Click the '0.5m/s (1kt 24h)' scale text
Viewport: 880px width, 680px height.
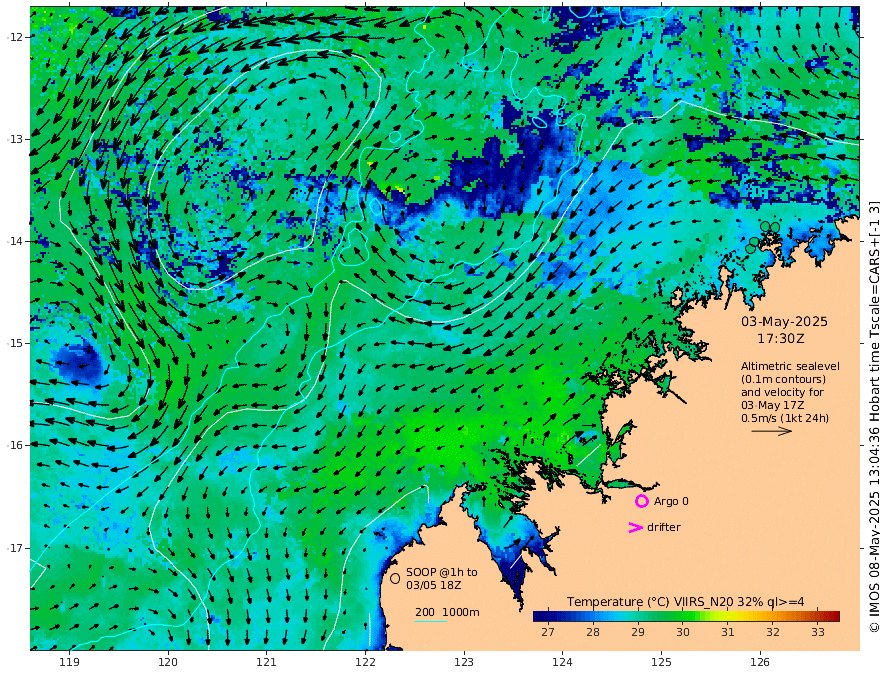click(x=785, y=418)
